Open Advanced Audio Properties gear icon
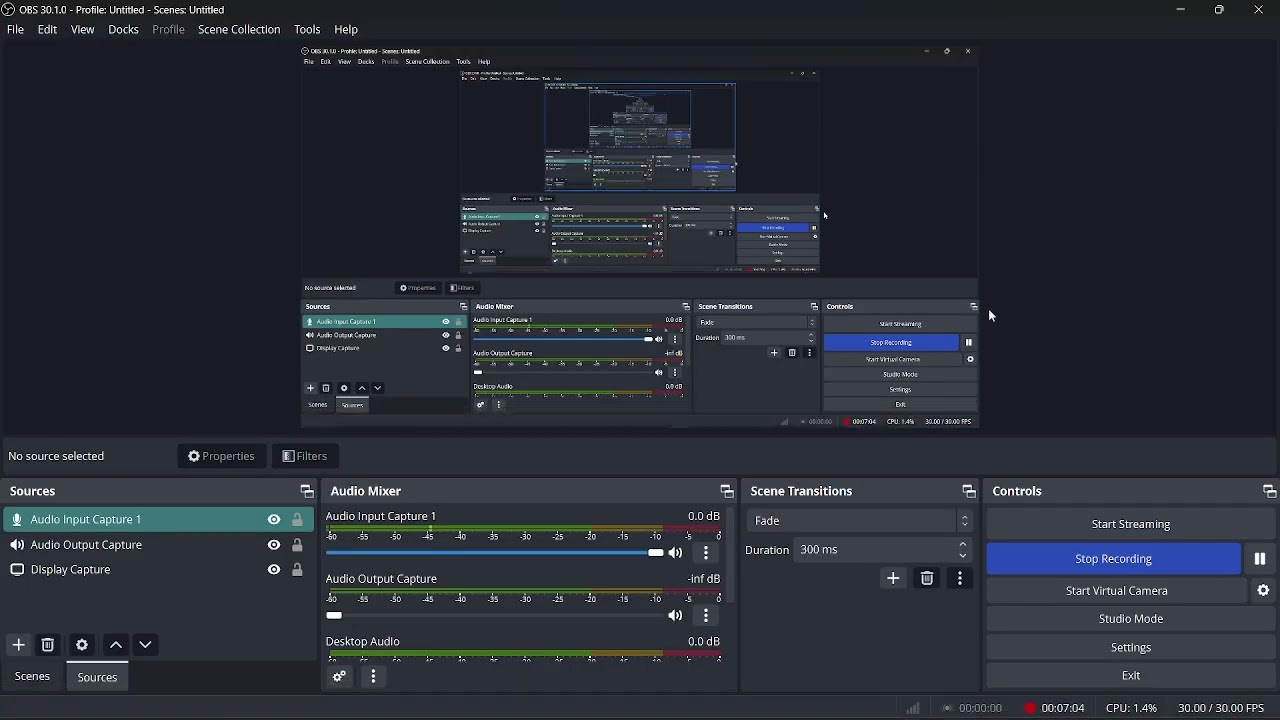The width and height of the screenshot is (1280, 720). pyautogui.click(x=340, y=677)
